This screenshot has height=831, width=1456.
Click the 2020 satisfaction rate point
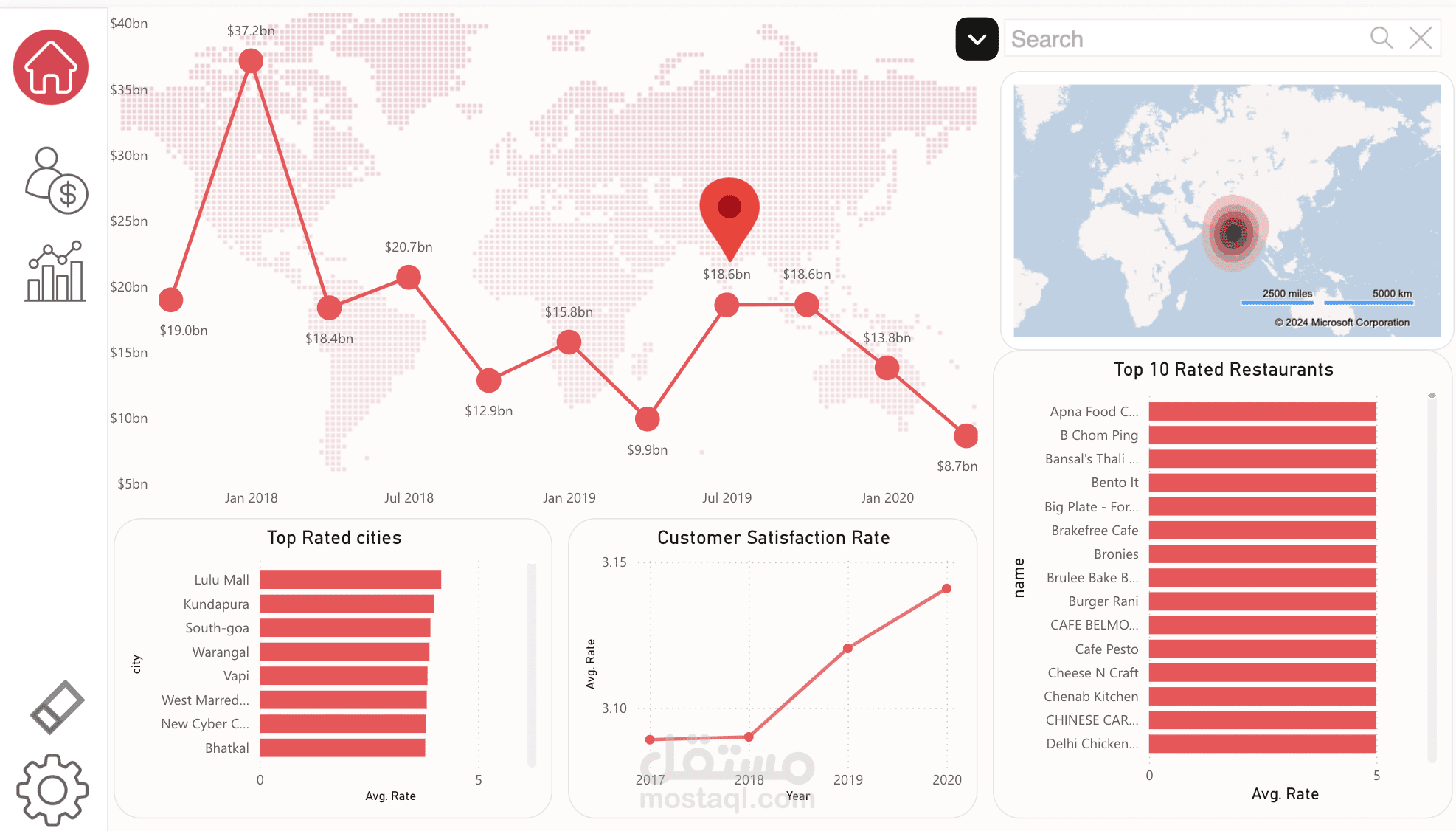point(946,589)
